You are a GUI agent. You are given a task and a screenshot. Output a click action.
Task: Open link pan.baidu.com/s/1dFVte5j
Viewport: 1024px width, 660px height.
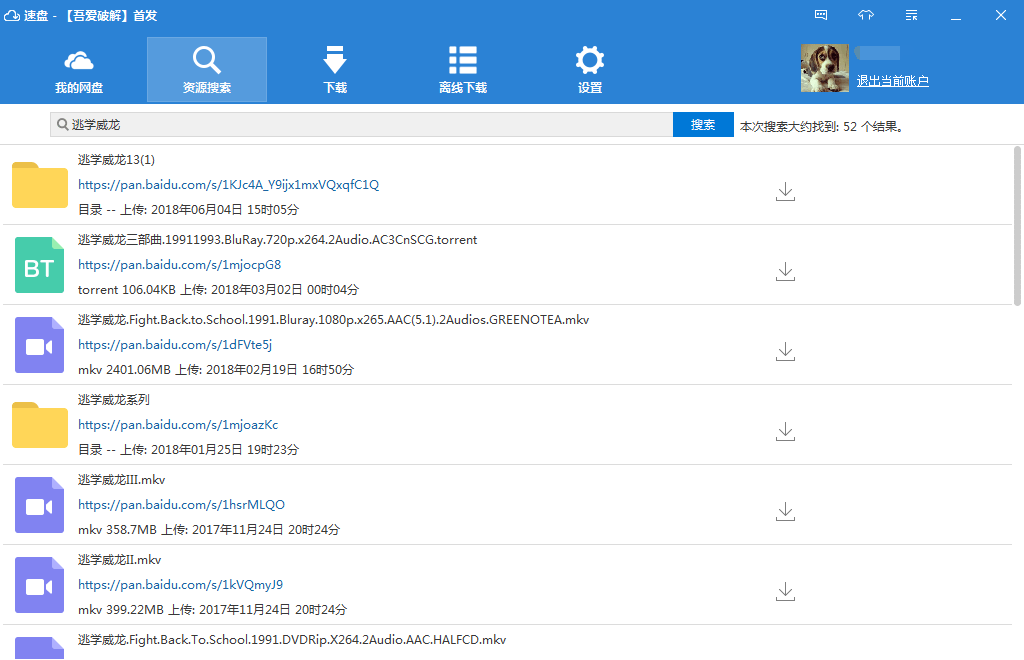point(175,345)
